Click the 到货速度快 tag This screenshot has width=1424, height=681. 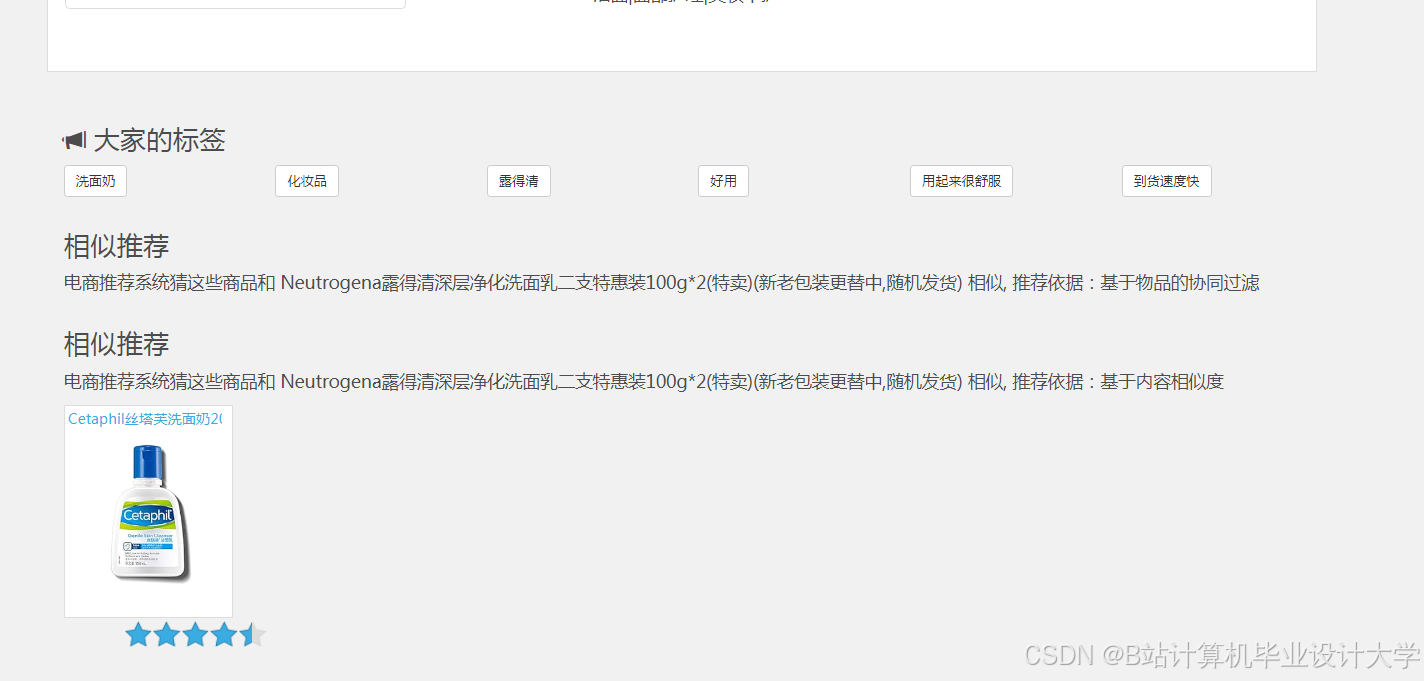coord(1166,181)
